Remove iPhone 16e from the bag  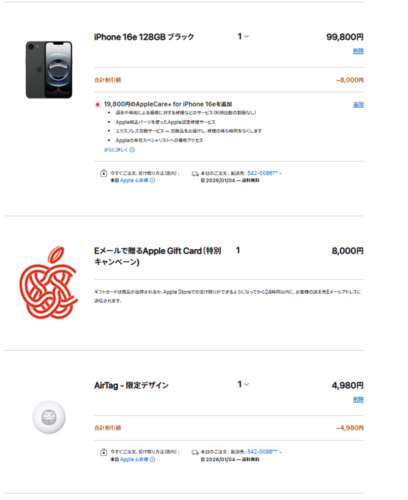pos(358,51)
